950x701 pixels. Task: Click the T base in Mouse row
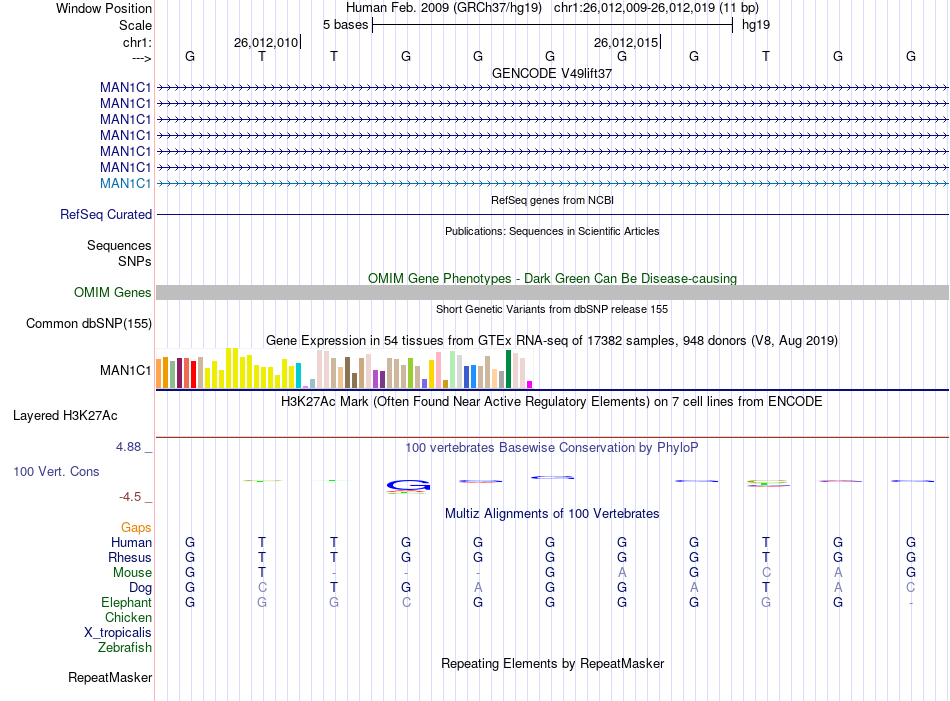coord(262,573)
